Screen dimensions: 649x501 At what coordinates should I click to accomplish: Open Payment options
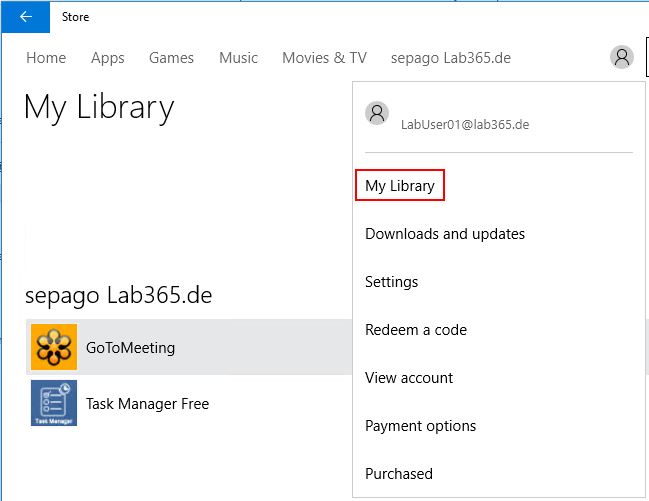pyautogui.click(x=421, y=426)
